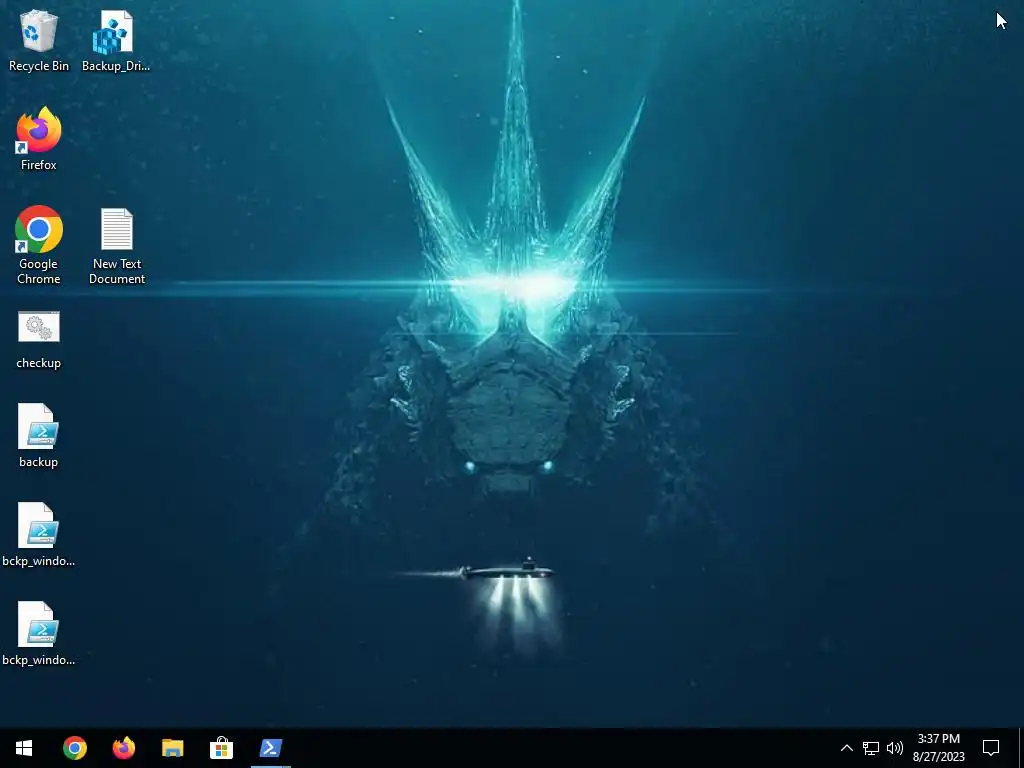This screenshot has width=1024, height=768.
Task: Select the backup PowerShell script icon
Action: (x=39, y=436)
